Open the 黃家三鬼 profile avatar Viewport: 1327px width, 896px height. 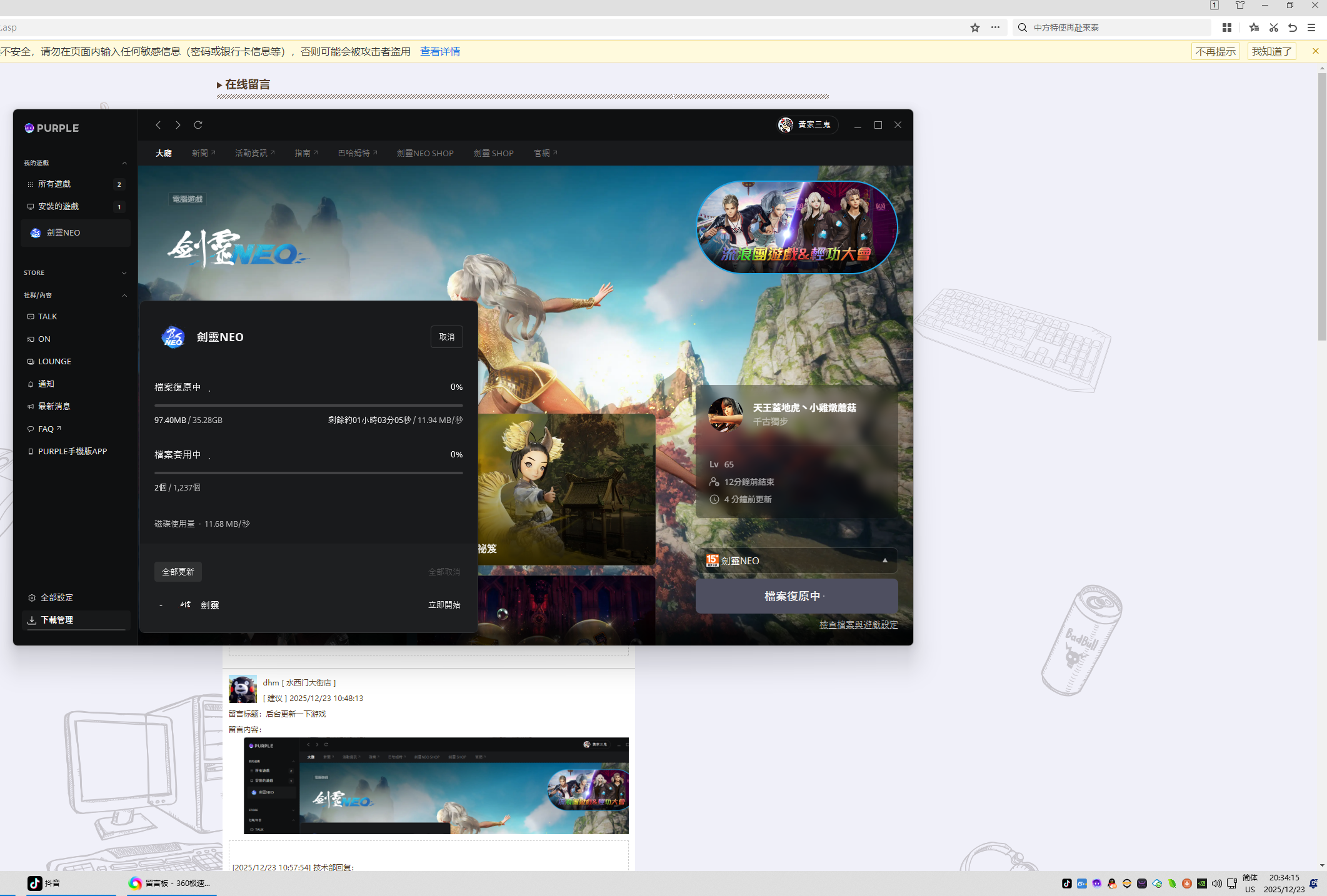tap(786, 125)
